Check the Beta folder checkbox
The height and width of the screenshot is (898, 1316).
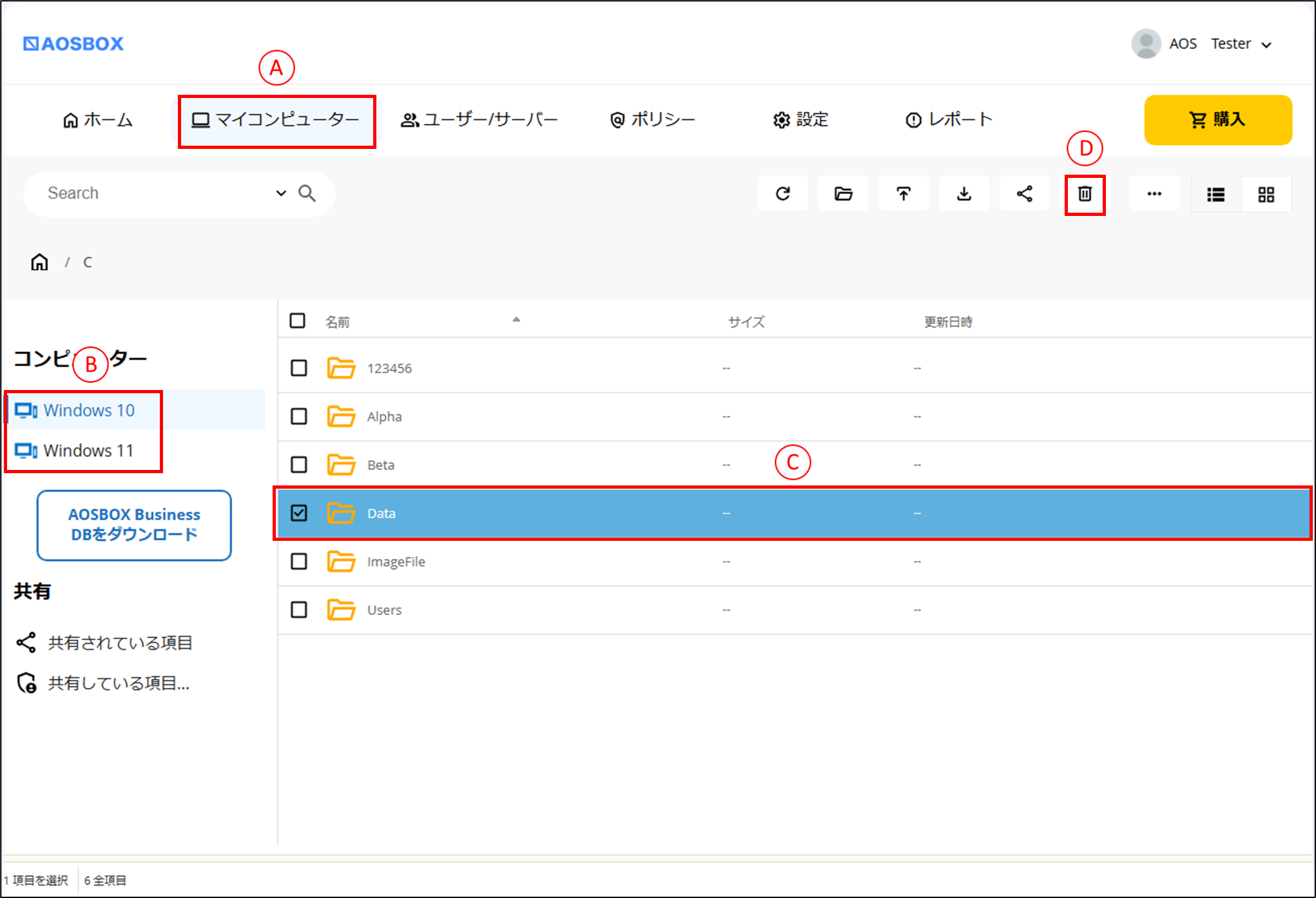click(x=299, y=465)
